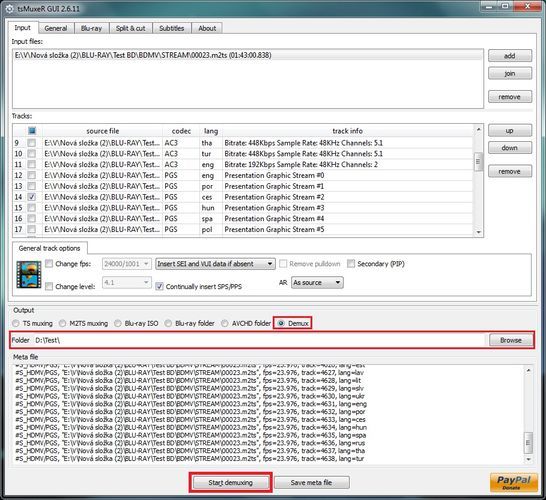Click the PayPal Donate button
This screenshot has width=546, height=500.
[x=514, y=483]
